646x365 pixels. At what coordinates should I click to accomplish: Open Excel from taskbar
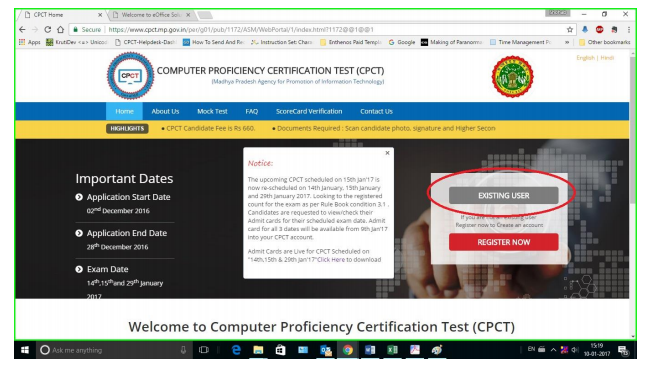[392, 350]
